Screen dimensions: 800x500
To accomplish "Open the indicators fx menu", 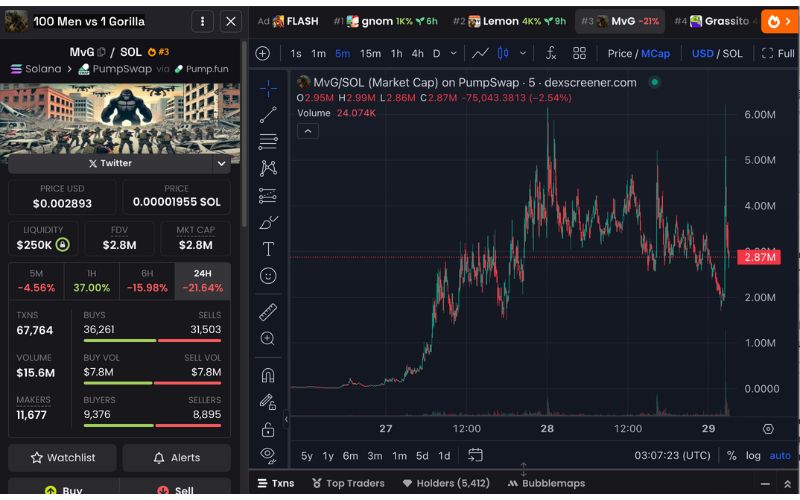I will click(551, 53).
